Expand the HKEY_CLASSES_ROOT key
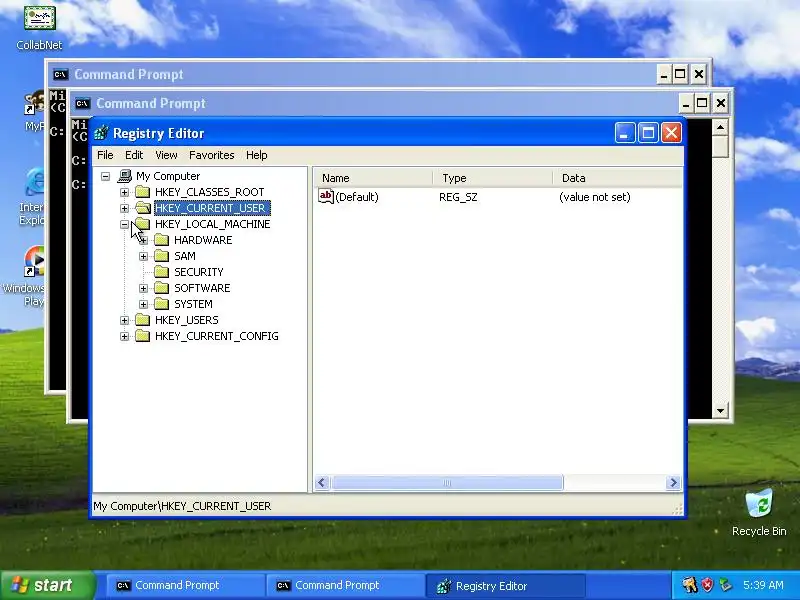Image resolution: width=800 pixels, height=600 pixels. [x=124, y=192]
